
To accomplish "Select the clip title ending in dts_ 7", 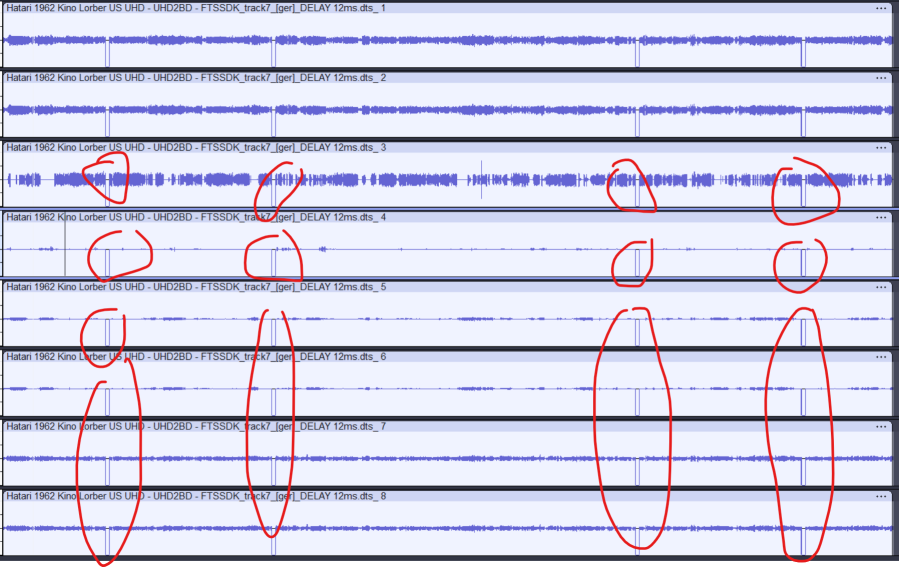I will [196, 427].
